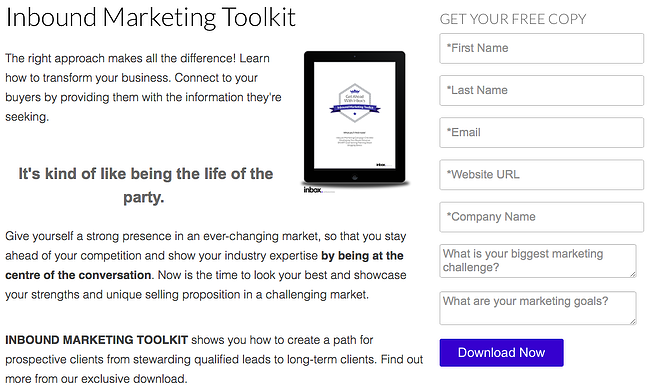Click the Inbound Marketing Toolkit page title
The image size is (650, 390).
[x=151, y=17]
